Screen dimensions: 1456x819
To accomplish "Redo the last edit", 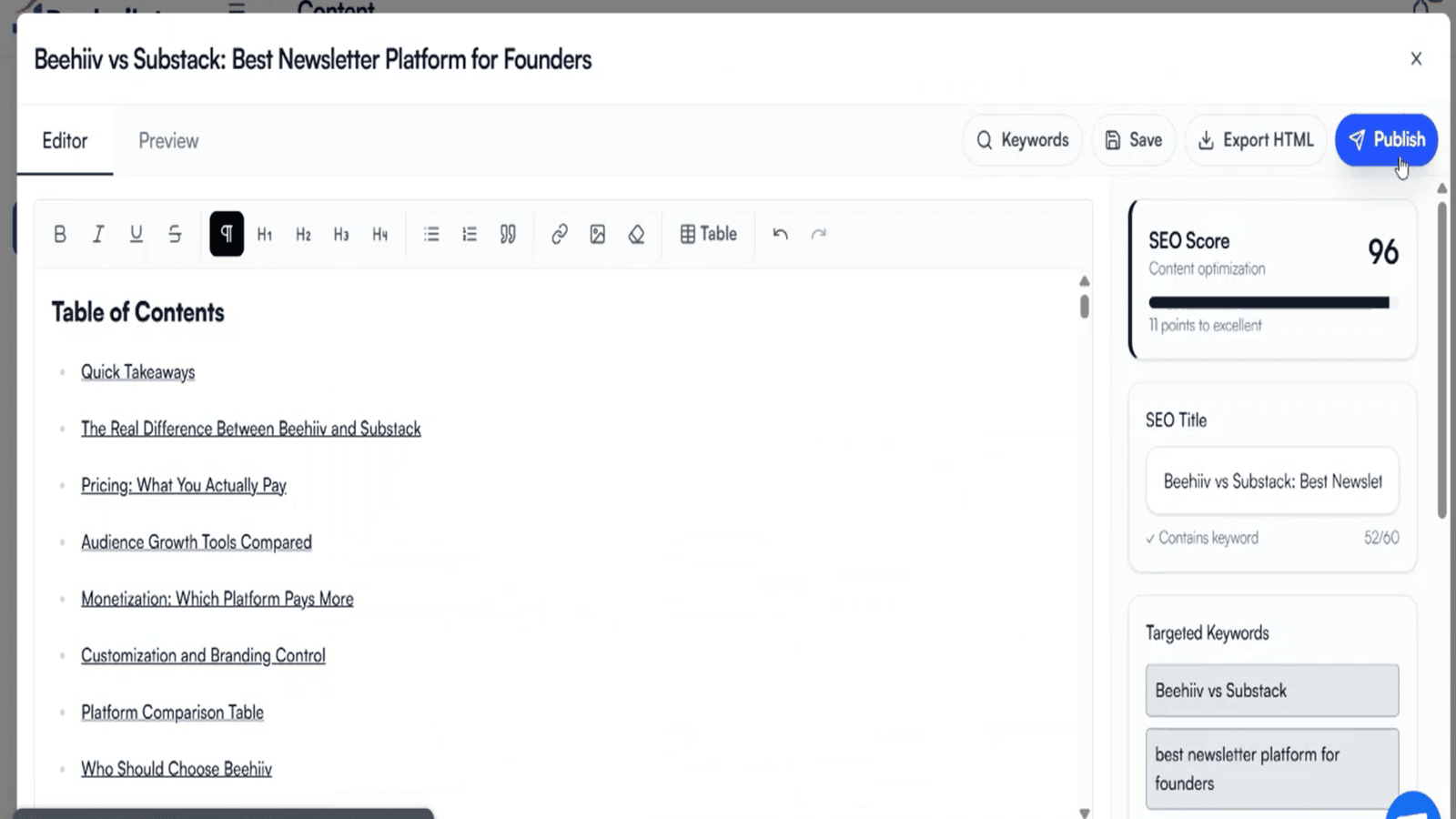I will [819, 234].
